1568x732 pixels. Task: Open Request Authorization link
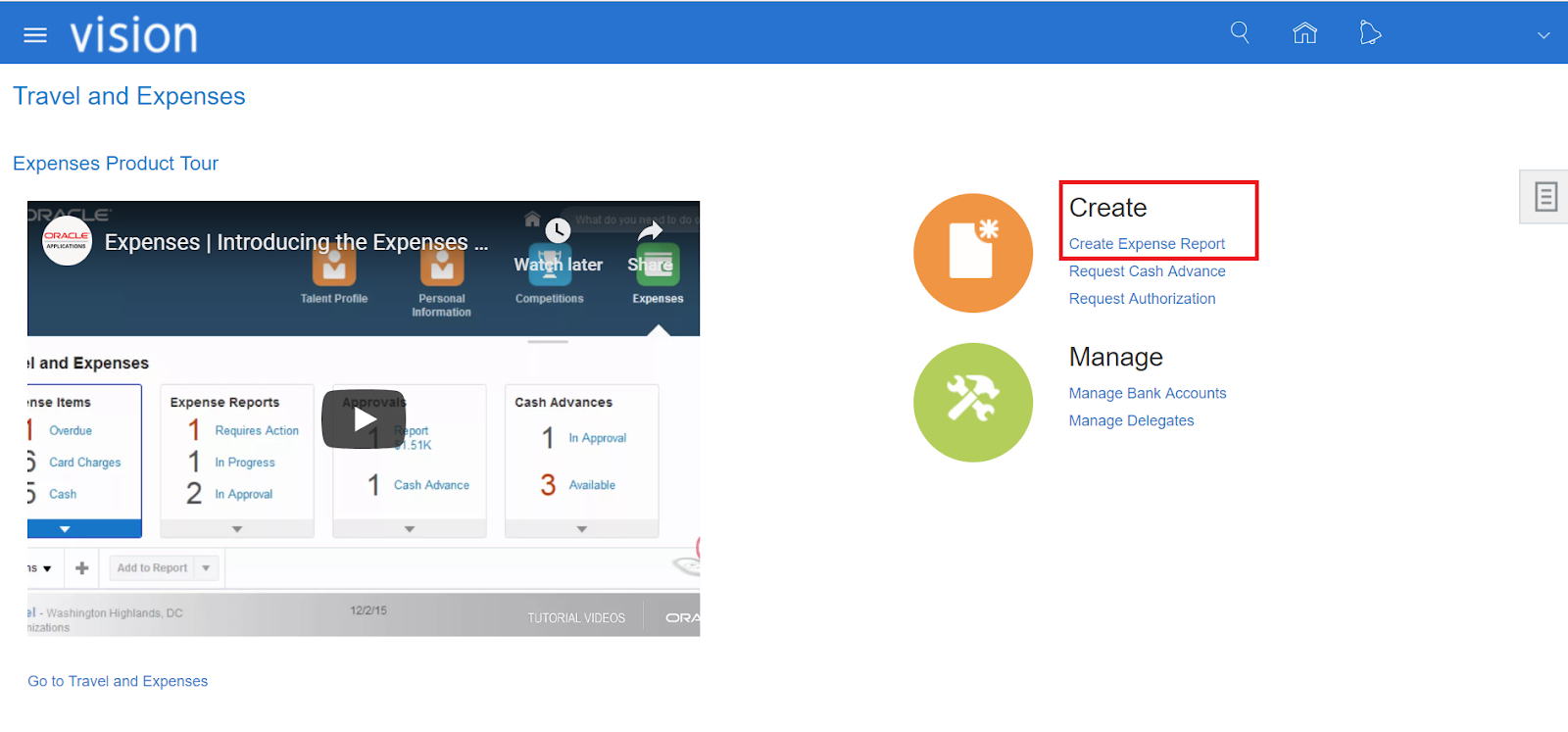pos(1142,299)
